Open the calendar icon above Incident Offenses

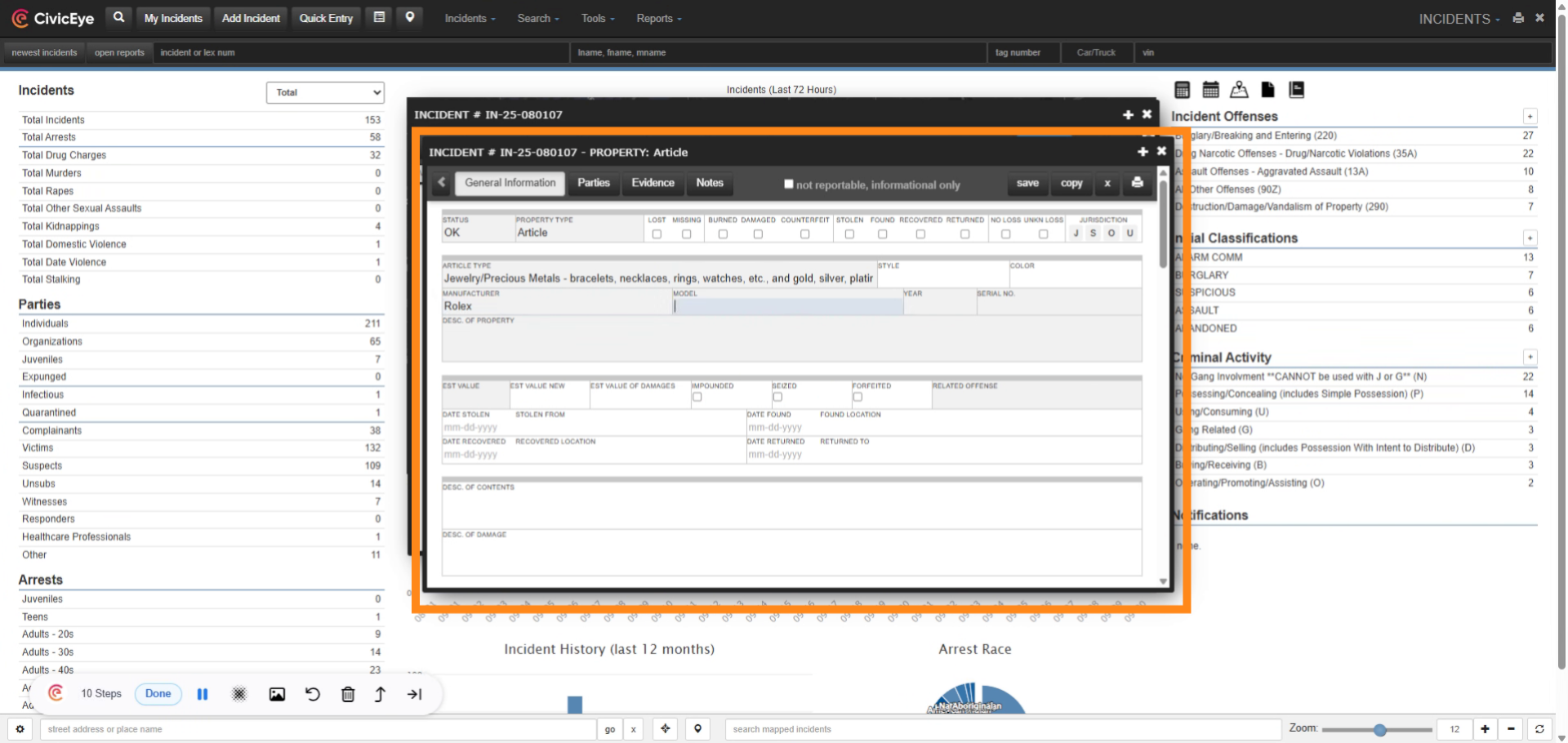(x=1210, y=90)
